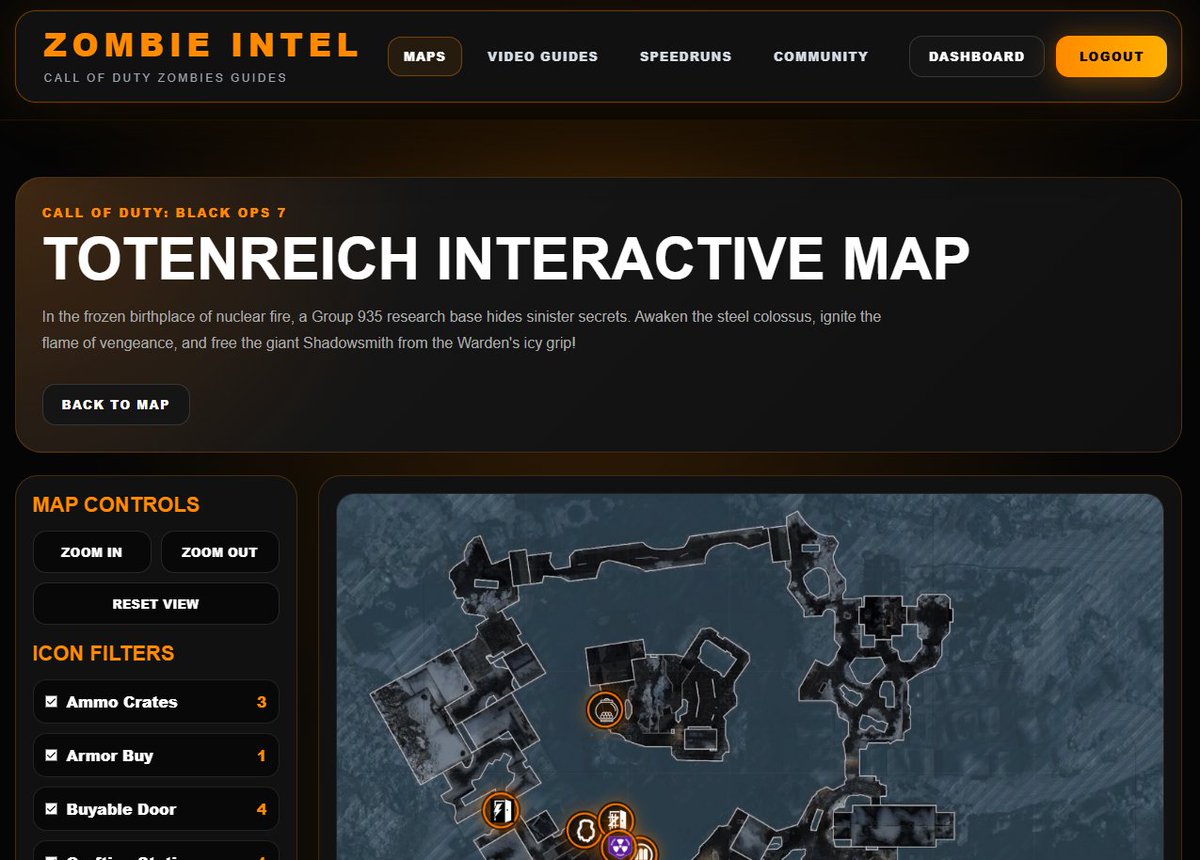
Task: Open the Speedruns page
Action: (x=685, y=56)
